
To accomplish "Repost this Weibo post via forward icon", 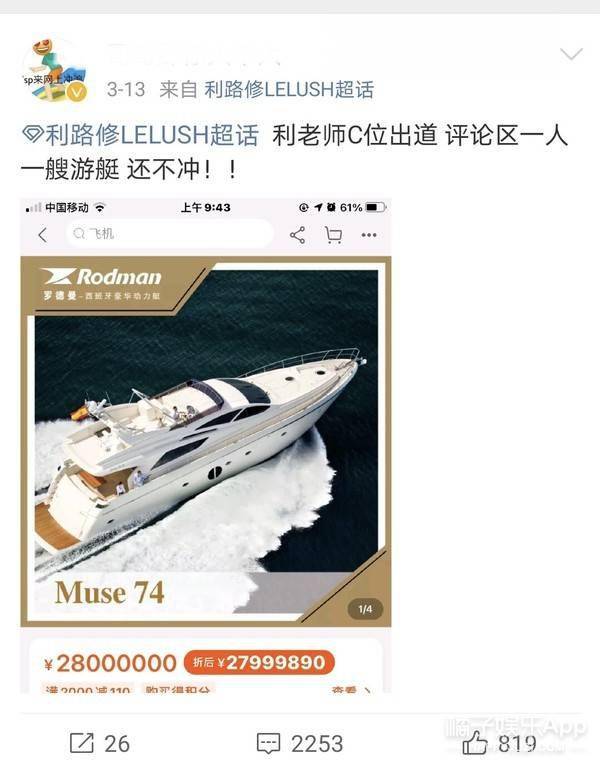I will 81,744.
